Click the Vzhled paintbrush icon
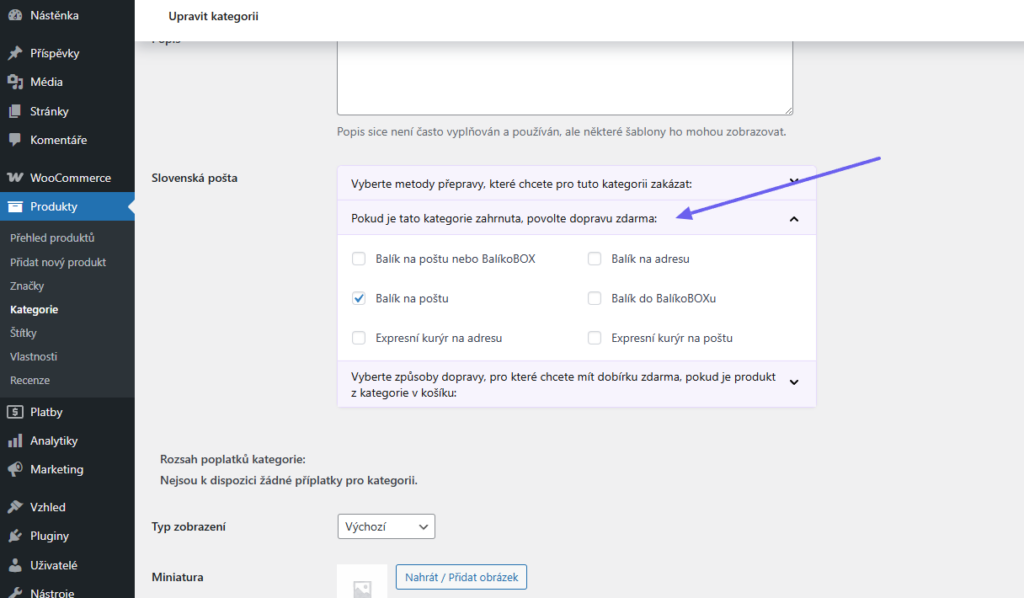This screenshot has width=1024, height=598. [x=15, y=507]
